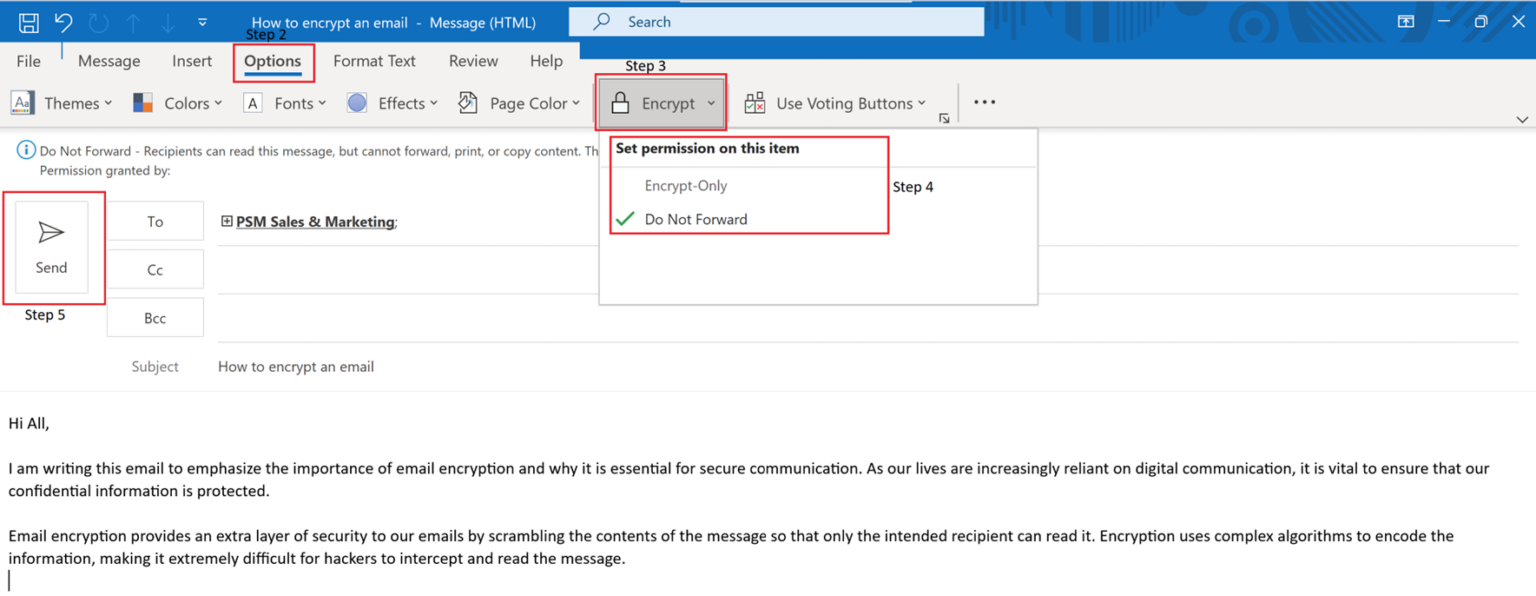Expand the Encrypt dropdown arrow
The height and width of the screenshot is (596, 1536).
point(711,103)
